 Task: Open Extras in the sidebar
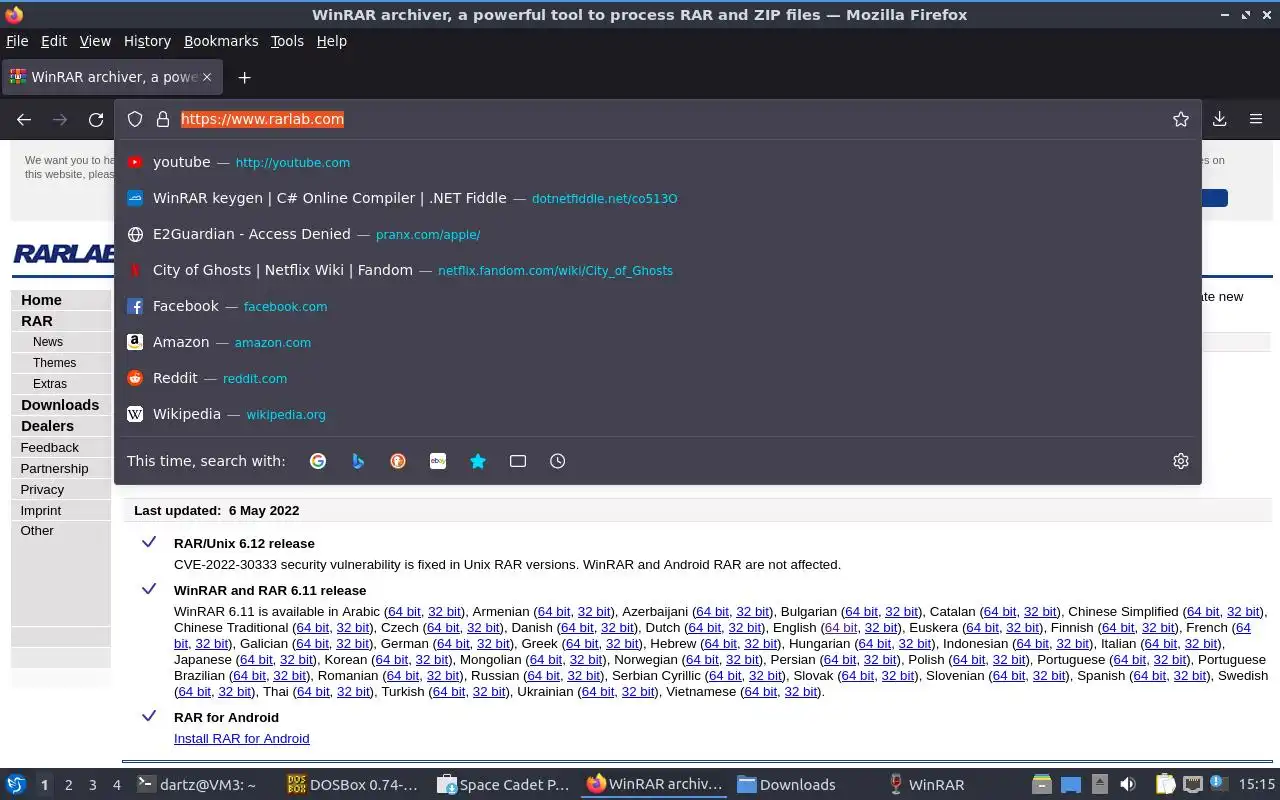click(x=50, y=384)
